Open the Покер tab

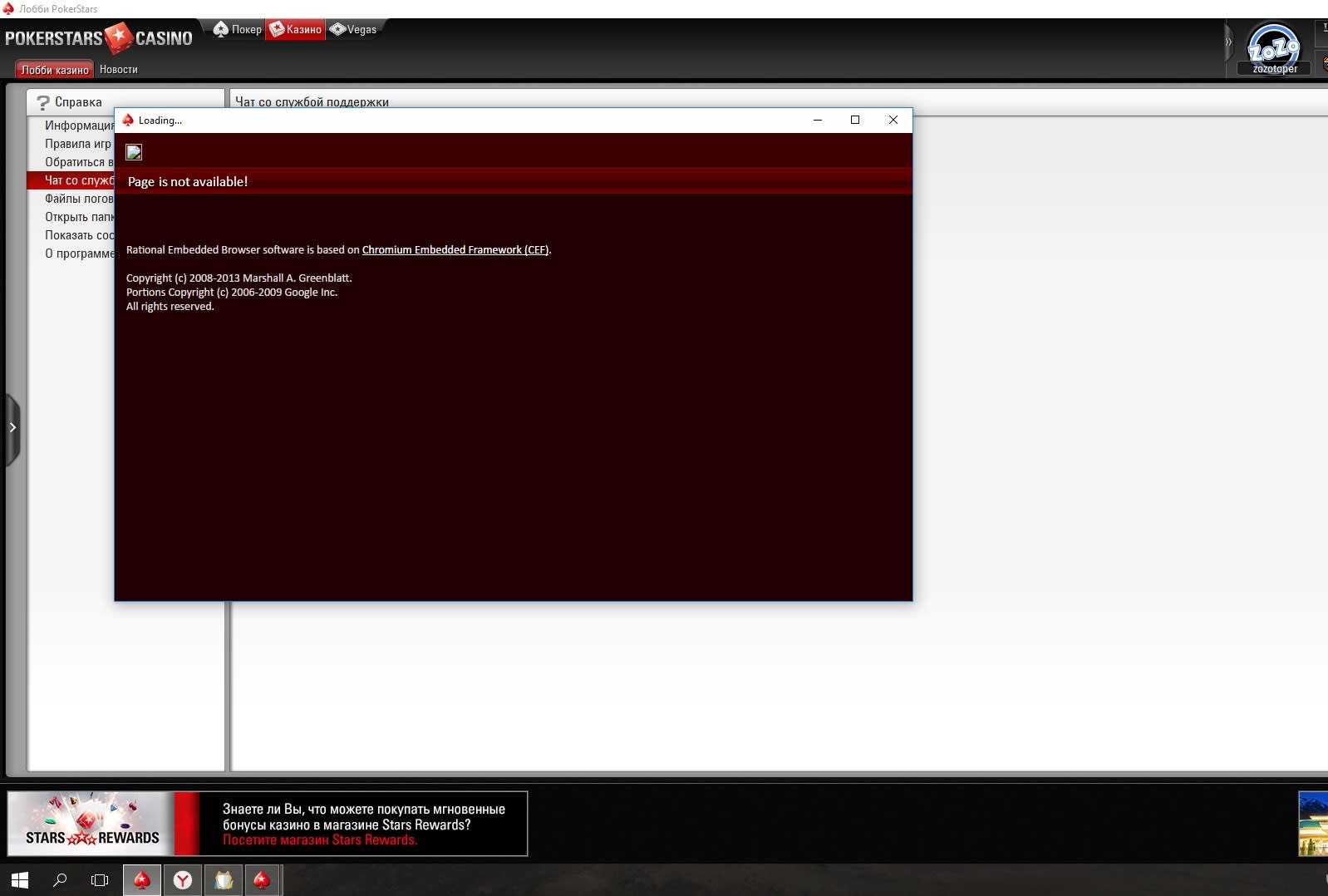coord(238,29)
